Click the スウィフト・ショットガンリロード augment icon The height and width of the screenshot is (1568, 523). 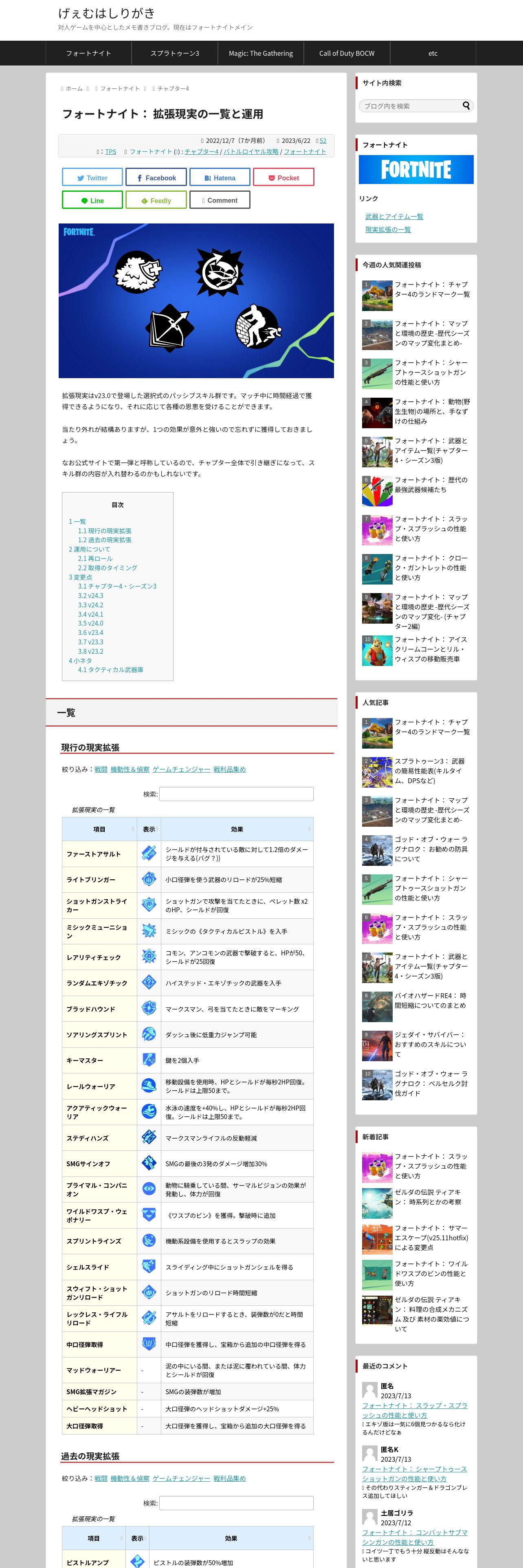click(149, 1292)
